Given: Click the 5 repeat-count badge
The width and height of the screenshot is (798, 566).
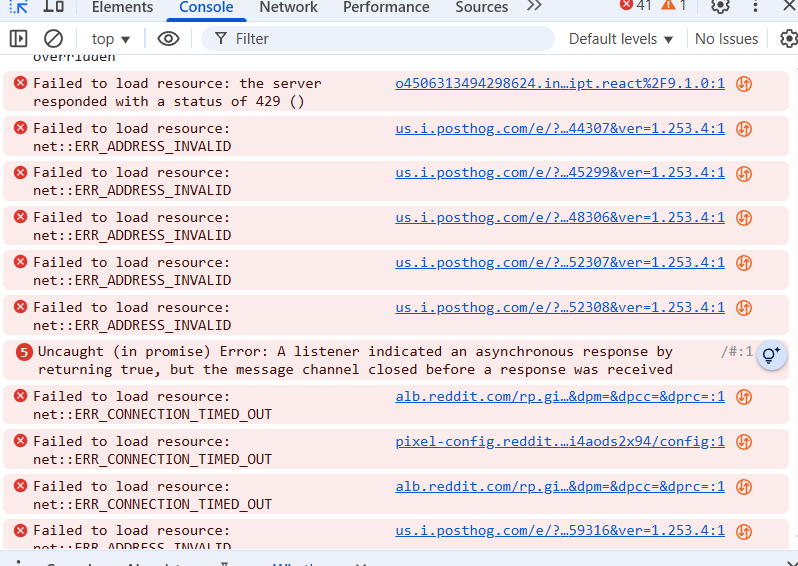Looking at the screenshot, I should [x=24, y=352].
